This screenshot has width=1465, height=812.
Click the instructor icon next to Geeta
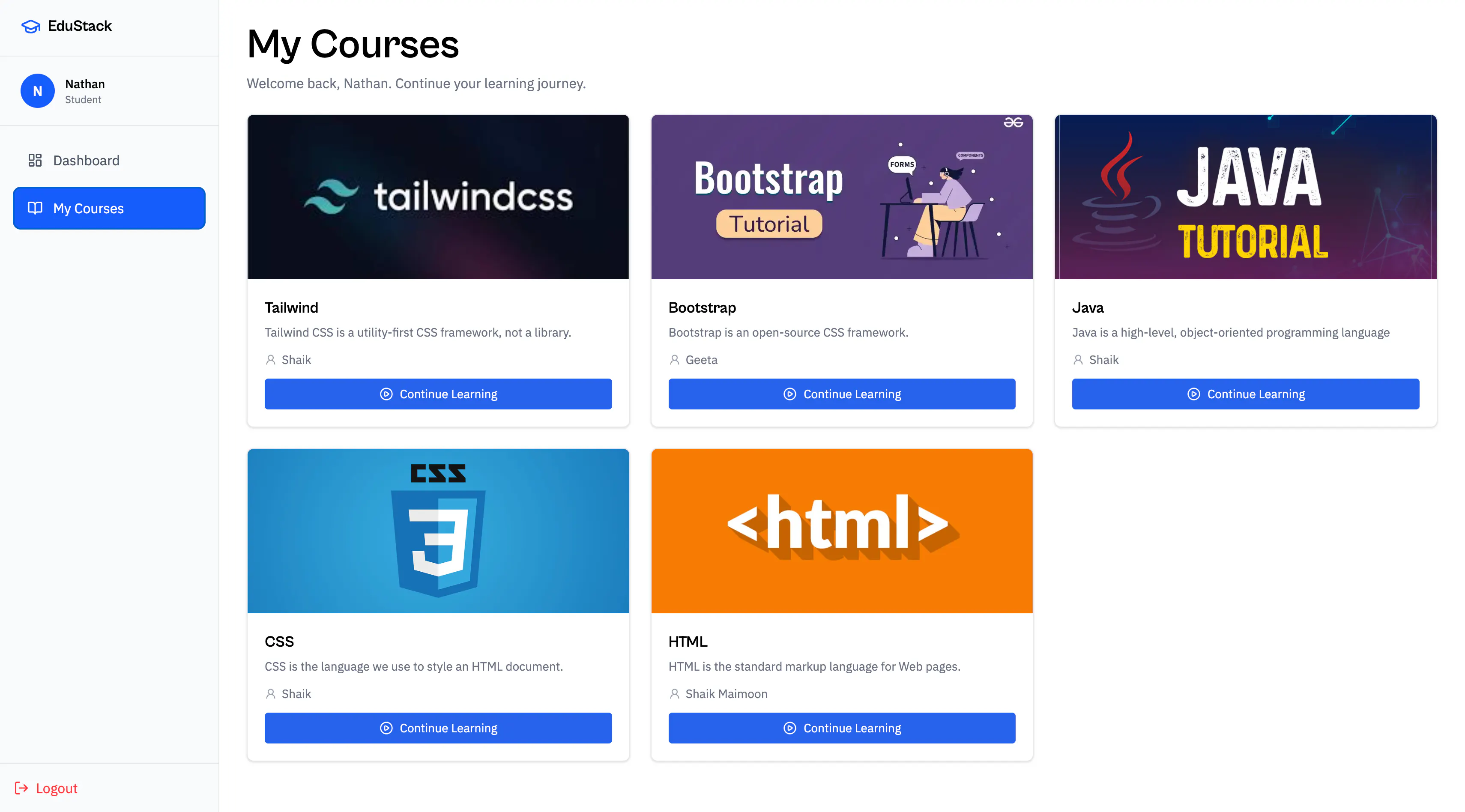click(675, 360)
